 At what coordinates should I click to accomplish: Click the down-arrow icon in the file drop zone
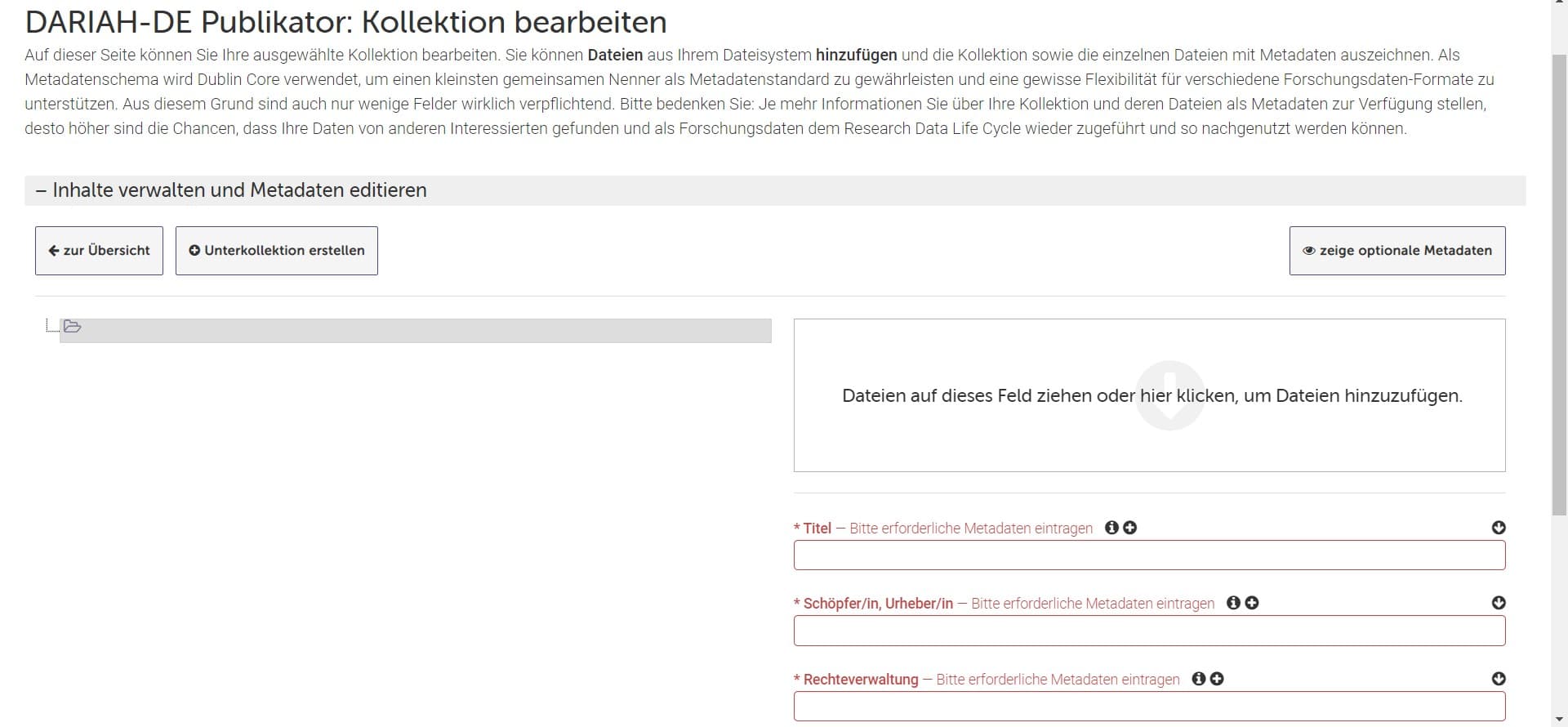pyautogui.click(x=1169, y=395)
